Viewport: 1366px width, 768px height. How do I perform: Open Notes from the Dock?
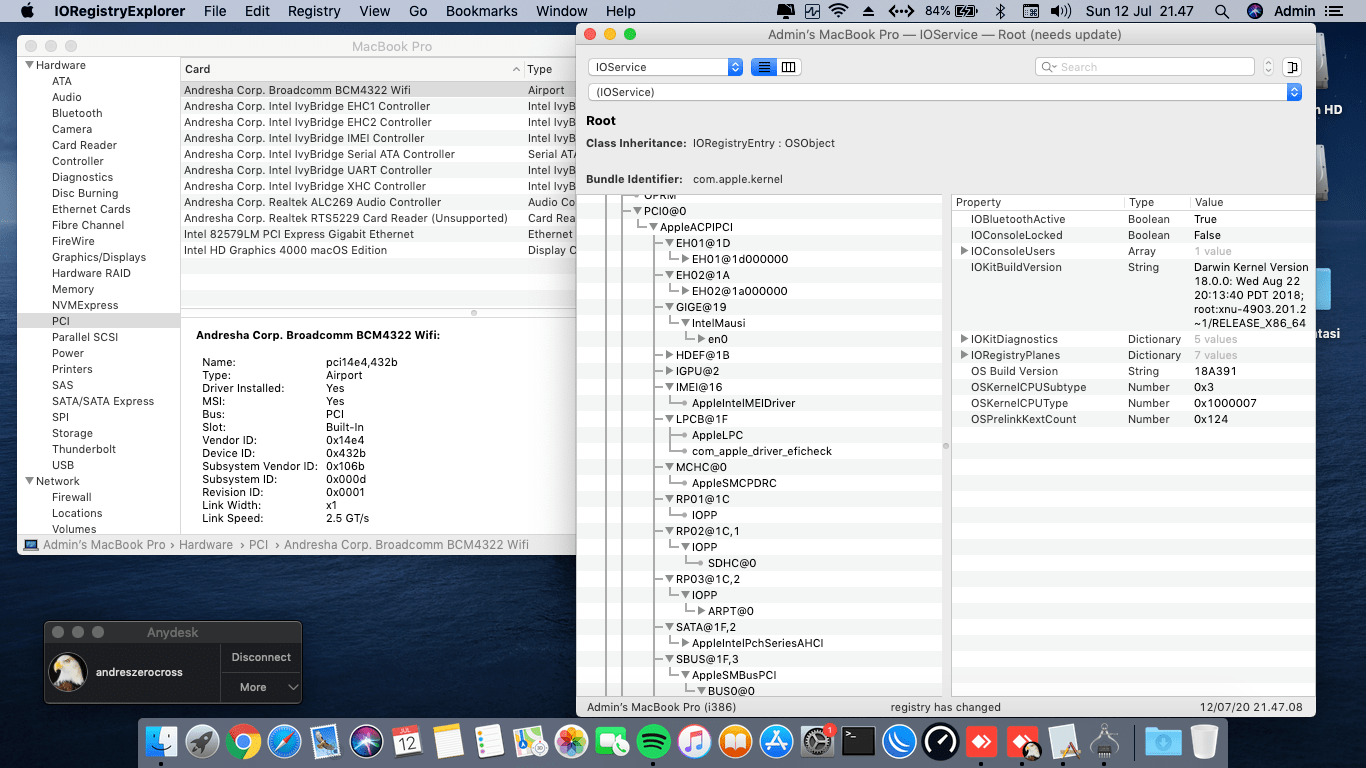[x=448, y=742]
